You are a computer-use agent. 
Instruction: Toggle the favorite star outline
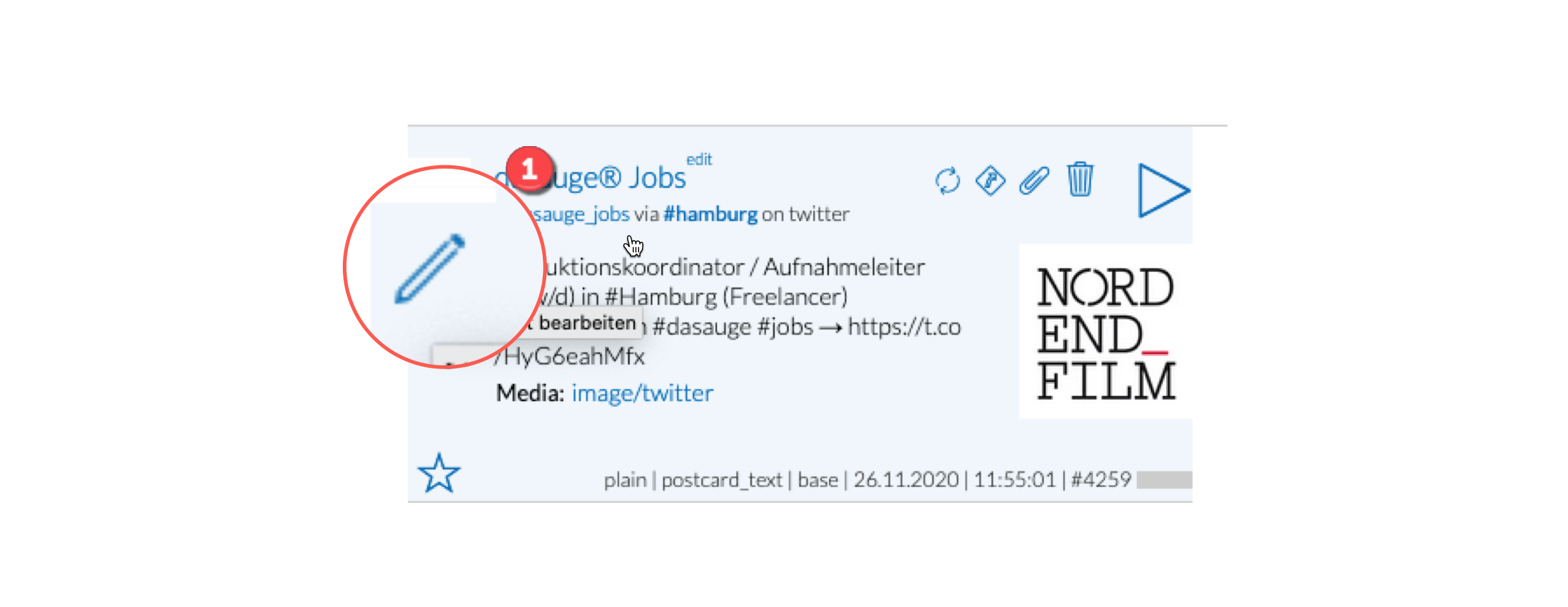click(x=439, y=474)
